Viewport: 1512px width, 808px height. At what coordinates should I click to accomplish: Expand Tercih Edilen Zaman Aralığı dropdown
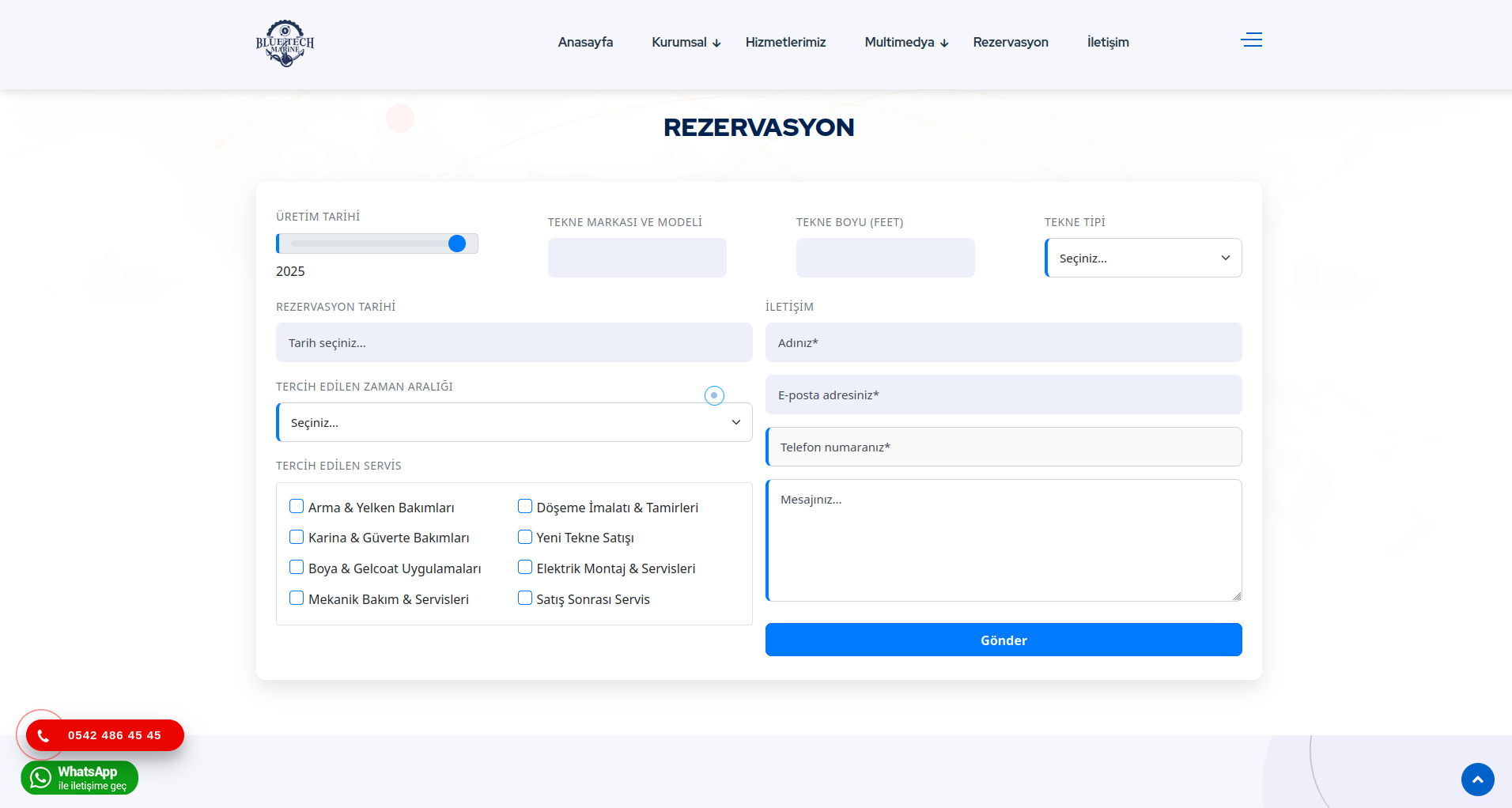pyautogui.click(x=514, y=423)
